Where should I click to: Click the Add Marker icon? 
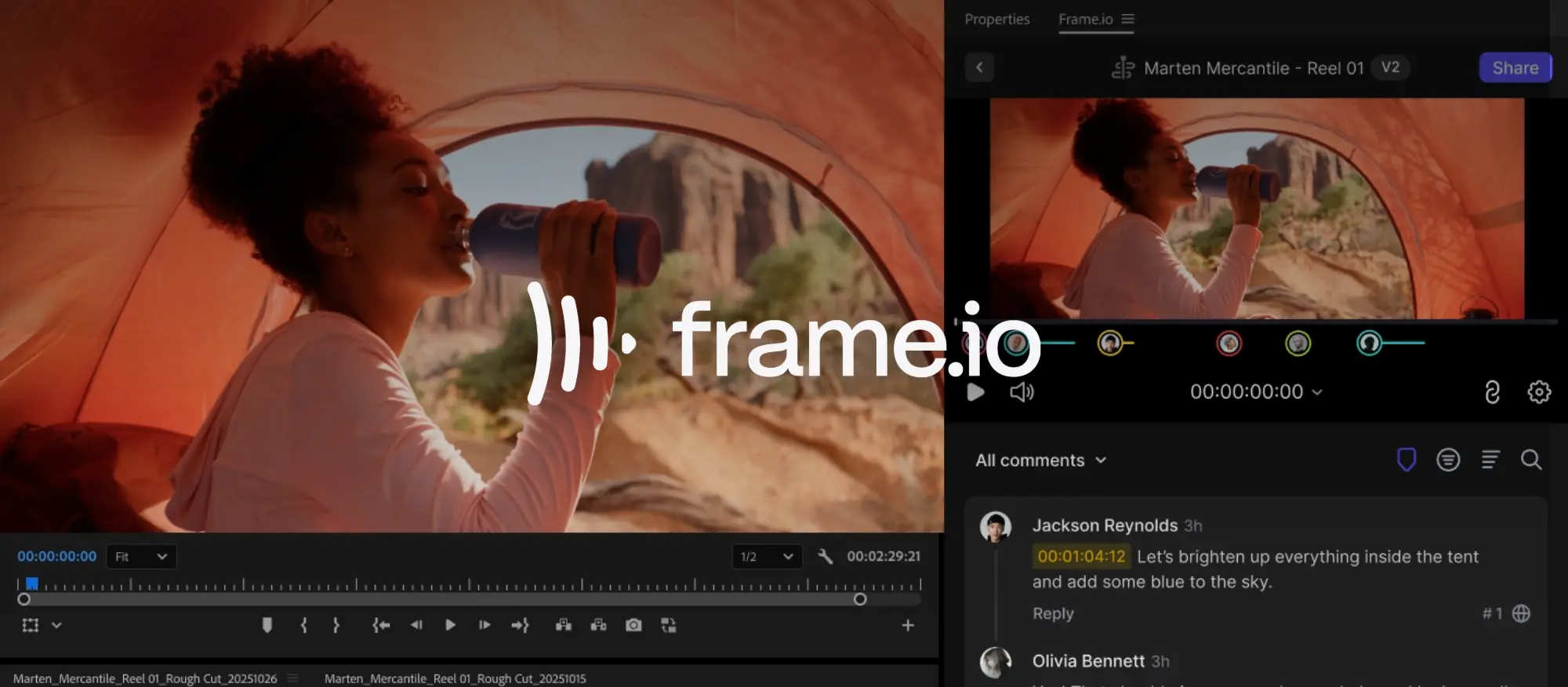[267, 625]
